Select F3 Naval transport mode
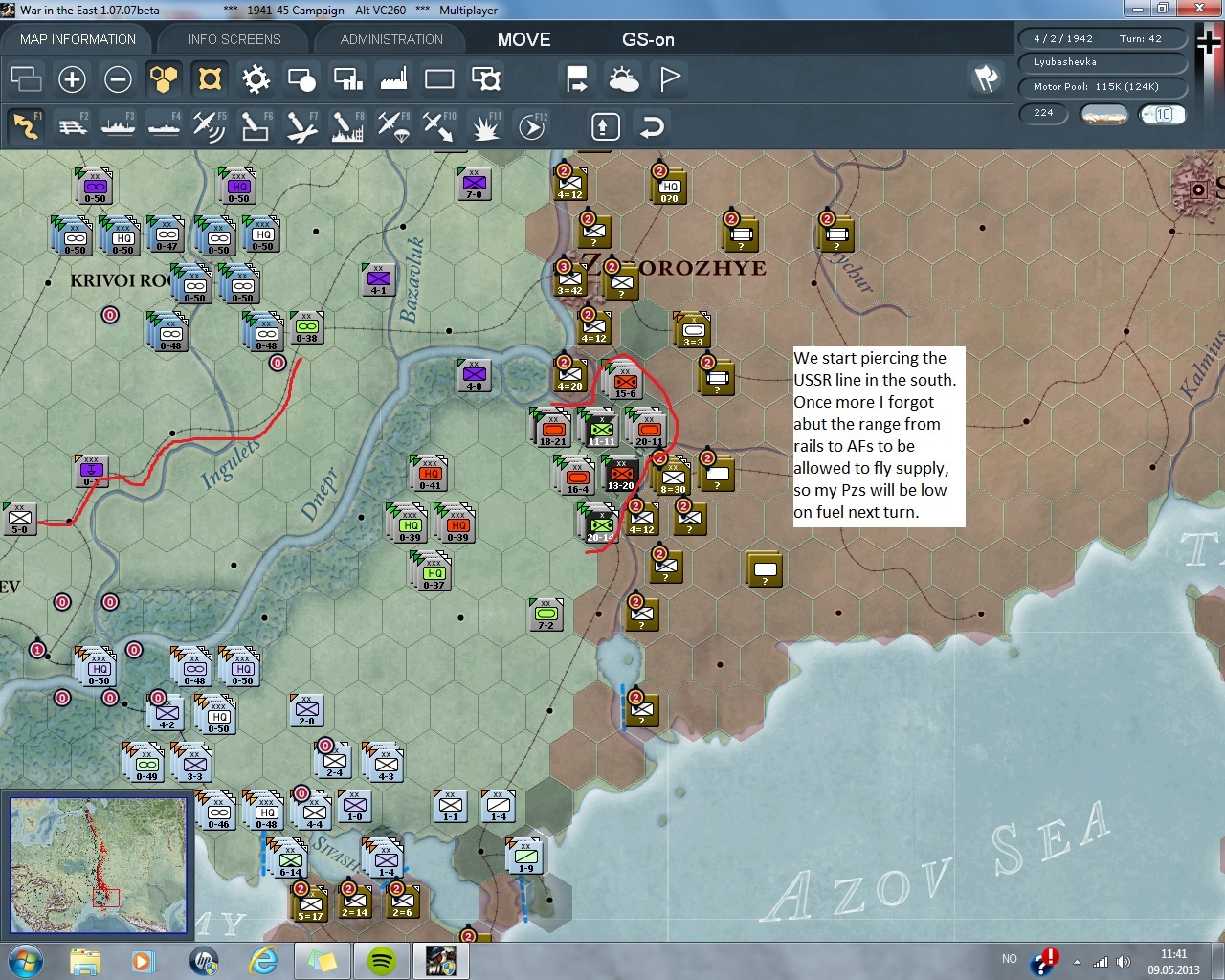This screenshot has height=980, width=1225. click(118, 125)
